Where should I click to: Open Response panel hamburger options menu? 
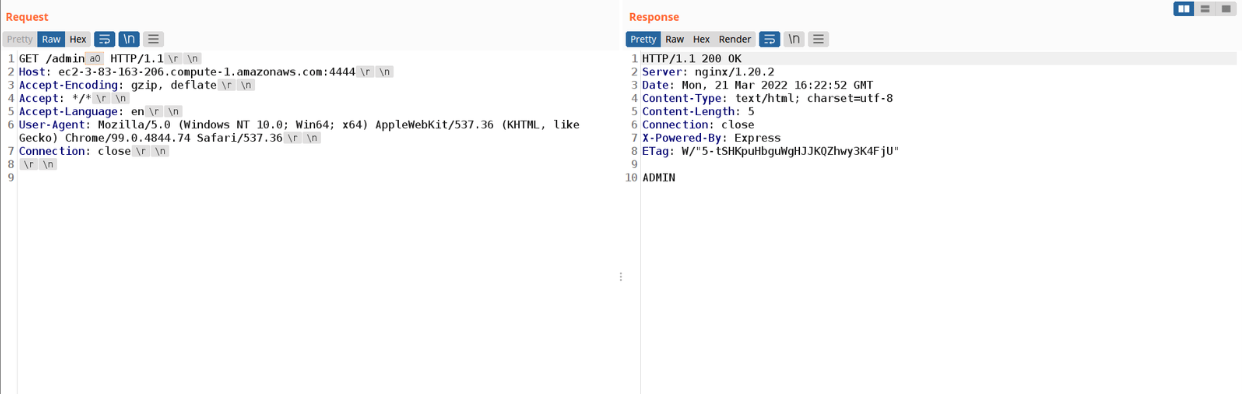[818, 39]
